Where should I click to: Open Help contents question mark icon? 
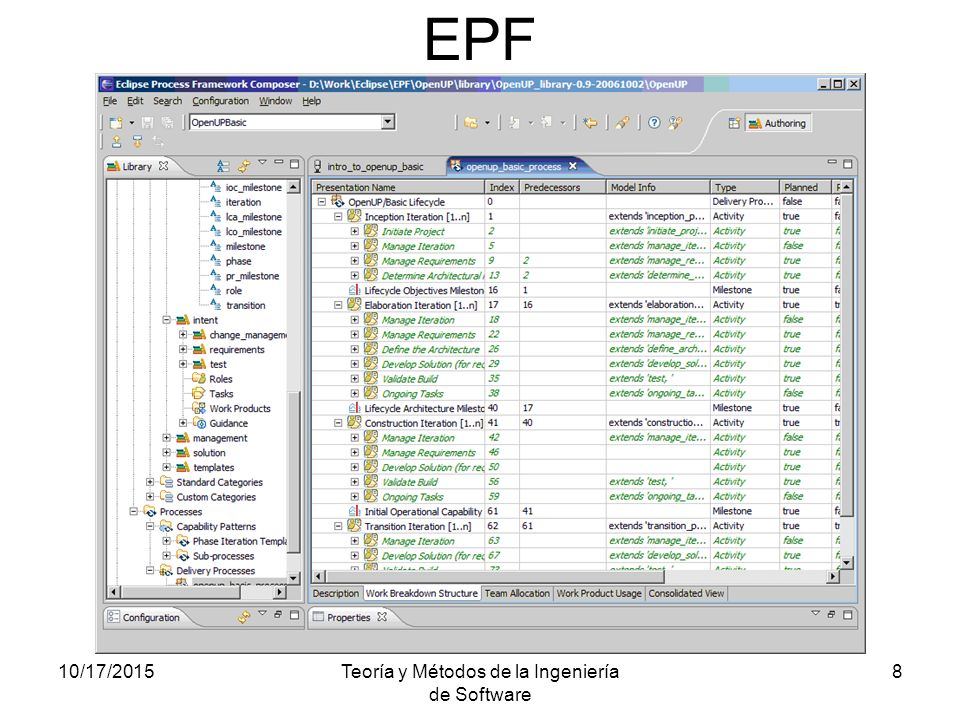pos(654,123)
